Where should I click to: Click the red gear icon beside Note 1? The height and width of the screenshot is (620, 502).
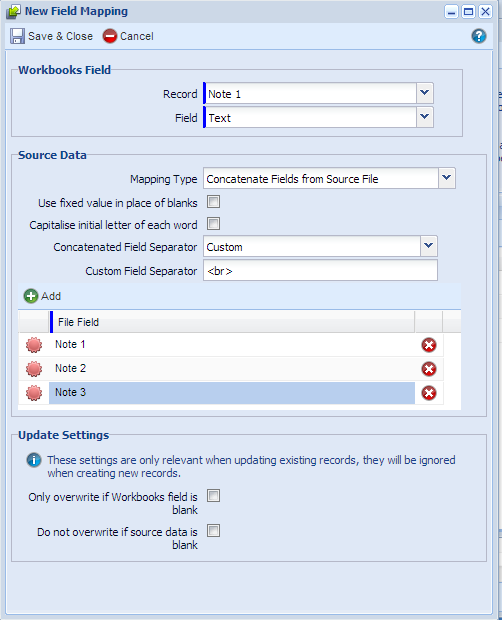coord(34,345)
